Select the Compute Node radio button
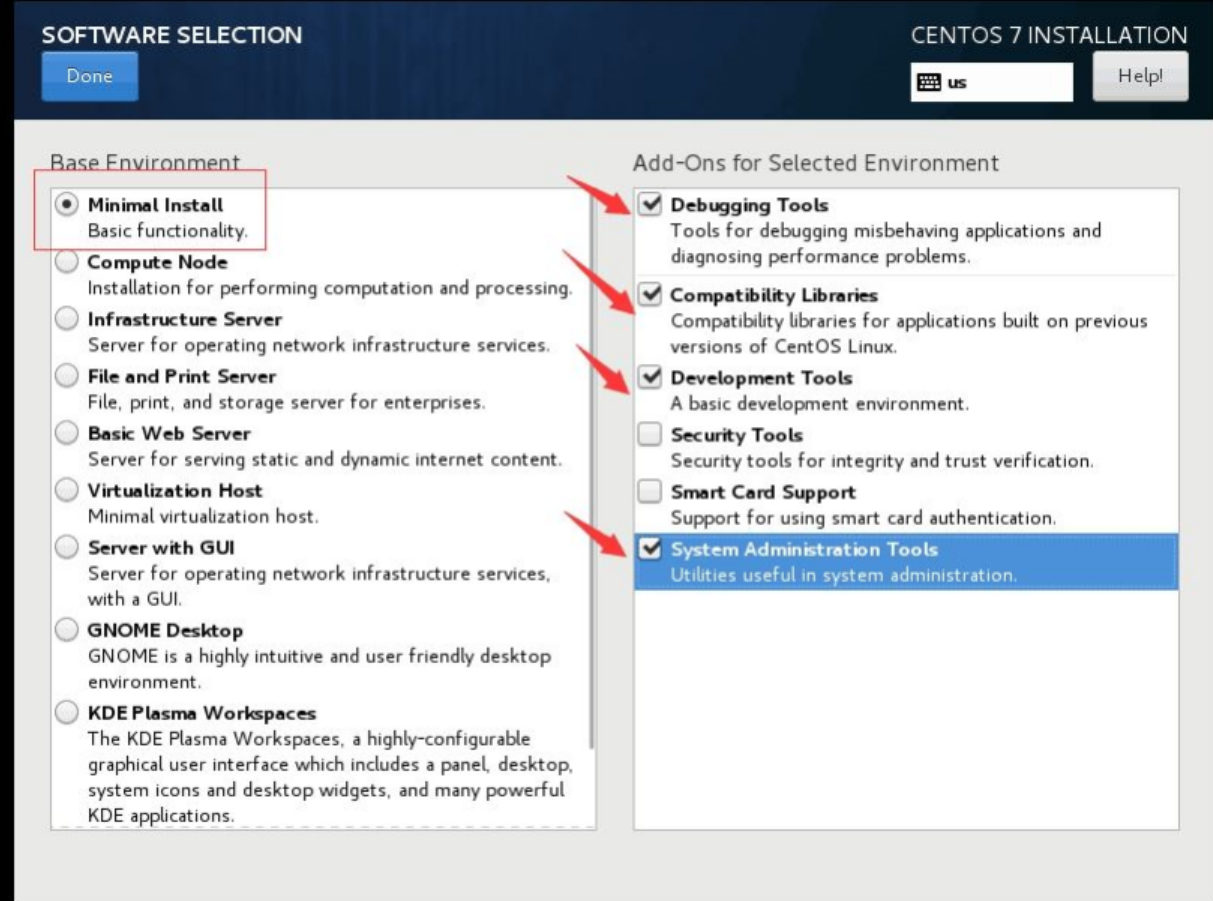1213x901 pixels. point(66,262)
